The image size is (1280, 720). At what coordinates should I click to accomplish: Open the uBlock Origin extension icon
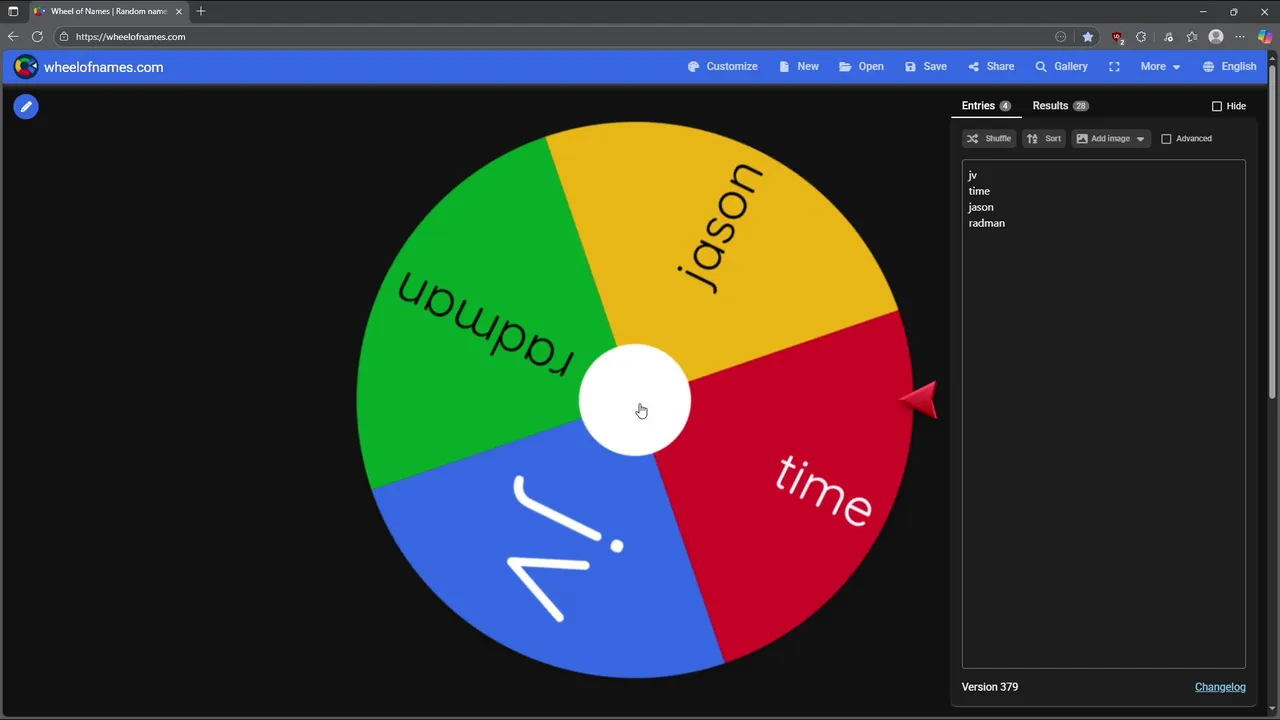pyautogui.click(x=1117, y=37)
